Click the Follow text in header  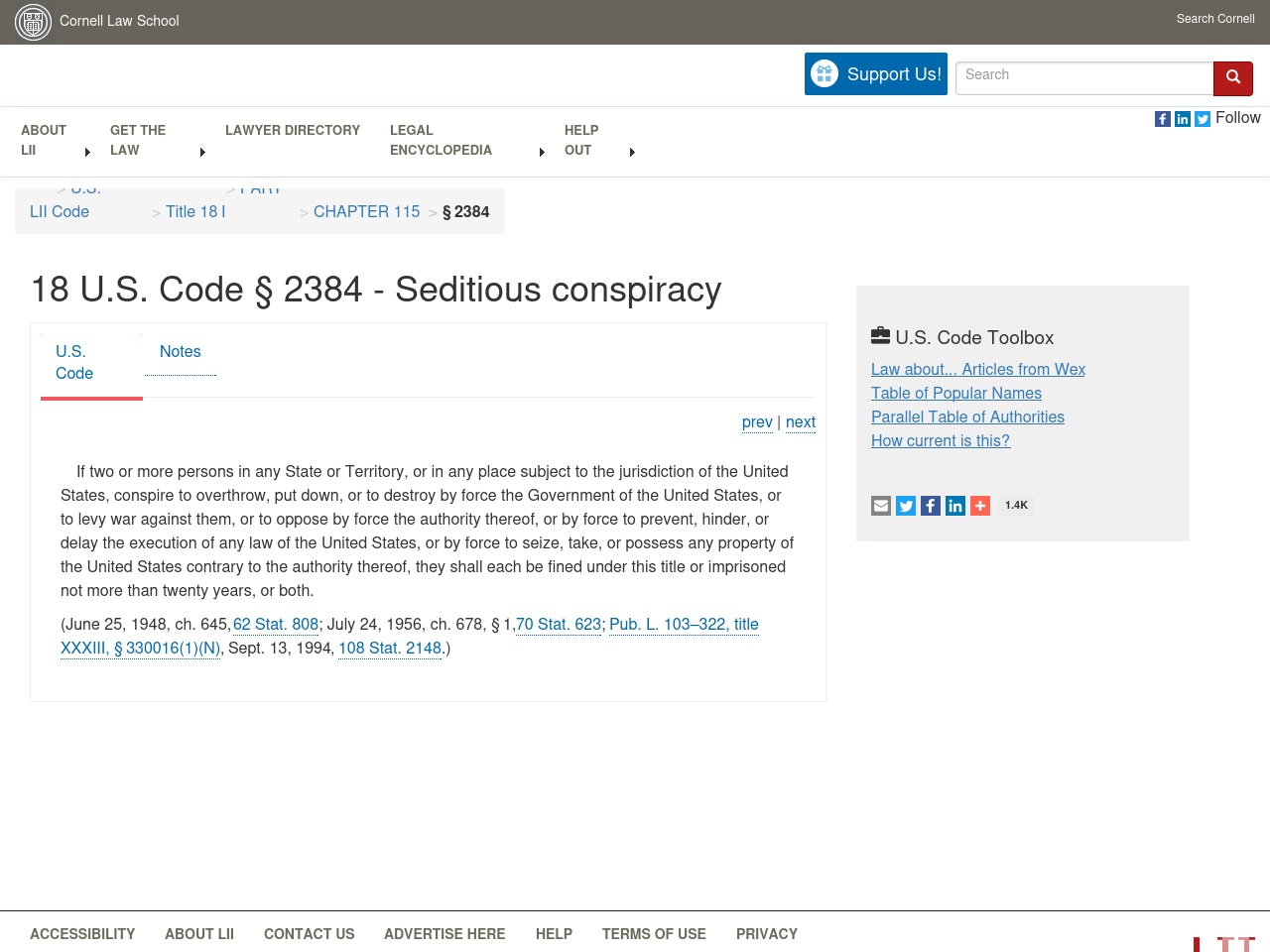tap(1238, 118)
